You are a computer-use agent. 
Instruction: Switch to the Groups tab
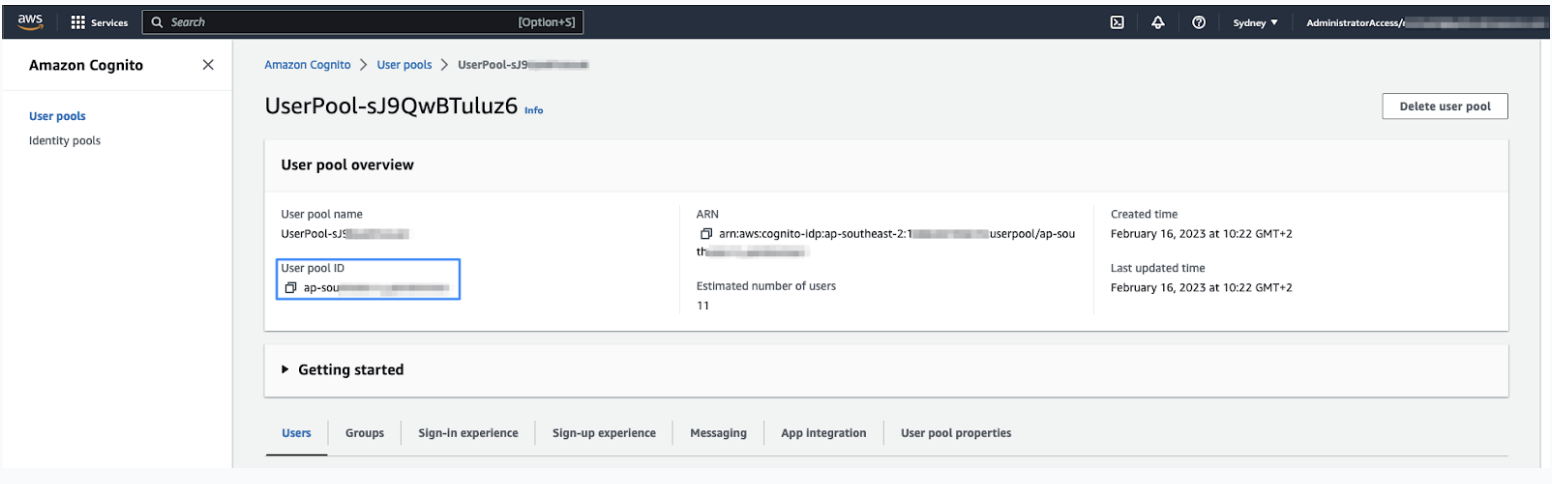(x=365, y=433)
